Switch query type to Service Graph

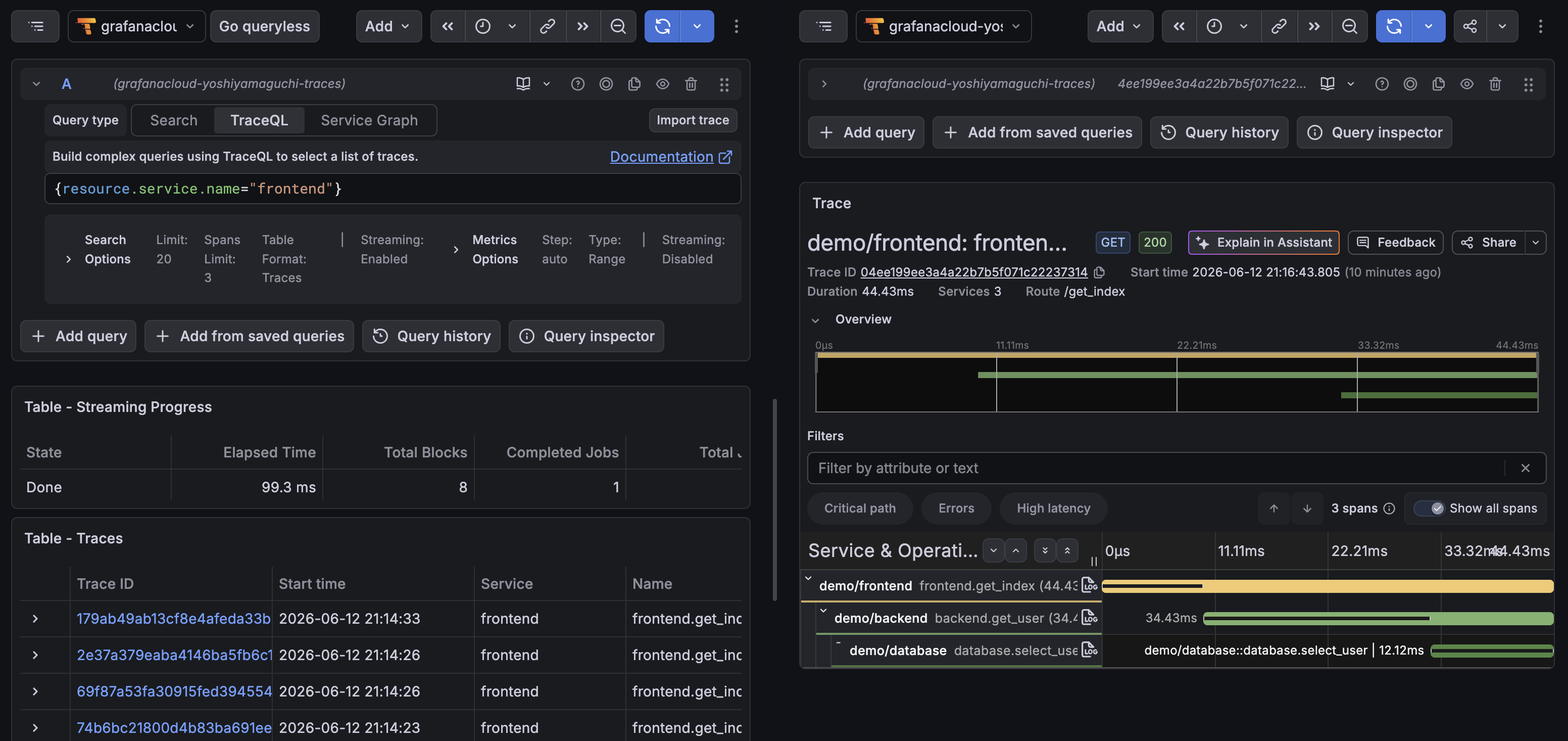[369, 120]
